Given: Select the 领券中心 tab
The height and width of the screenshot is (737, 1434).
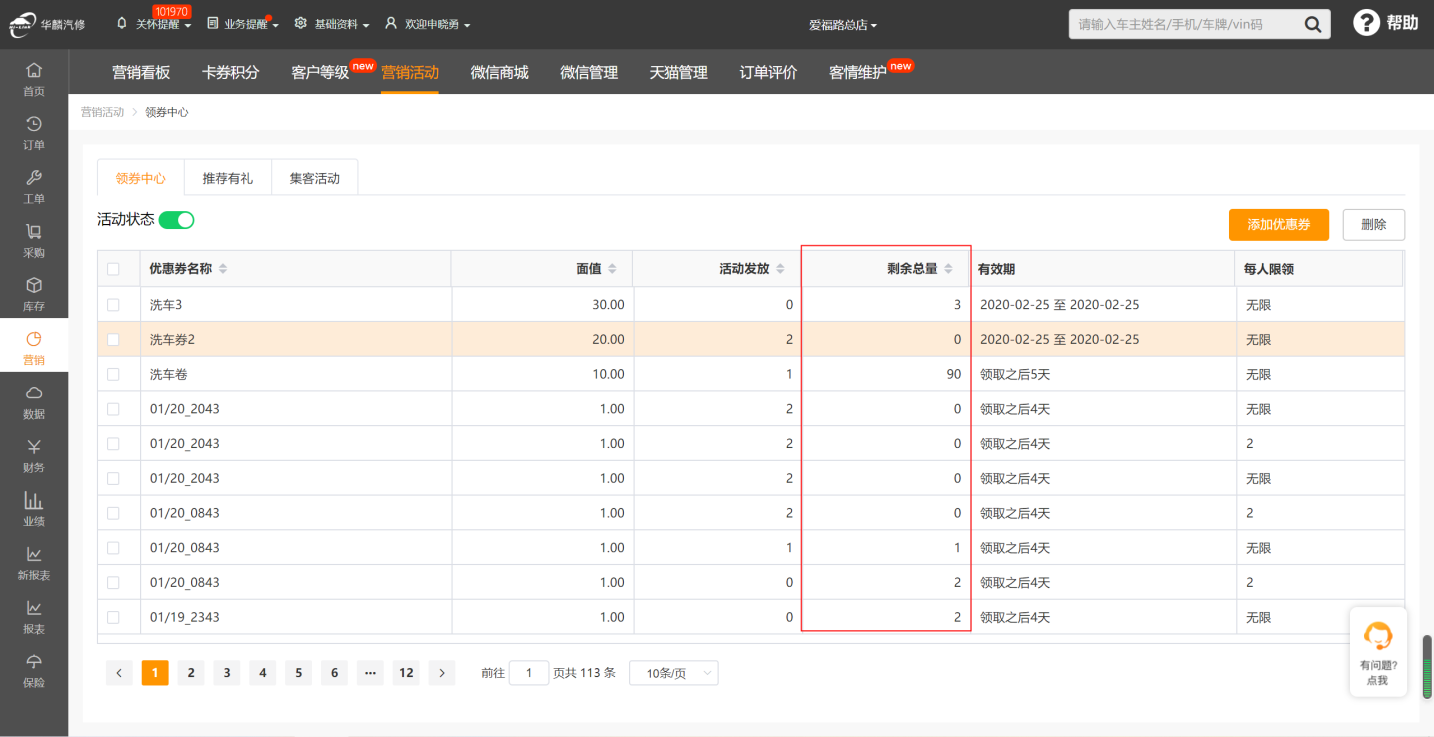Looking at the screenshot, I should pyautogui.click(x=141, y=178).
